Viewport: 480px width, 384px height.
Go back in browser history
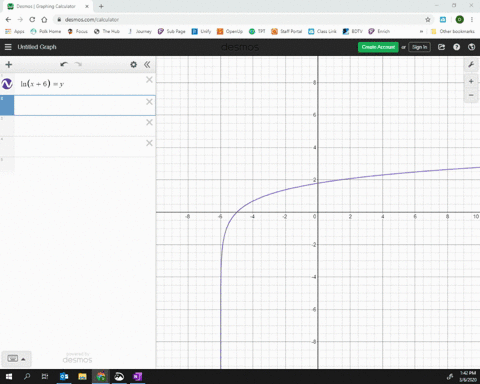(8, 20)
